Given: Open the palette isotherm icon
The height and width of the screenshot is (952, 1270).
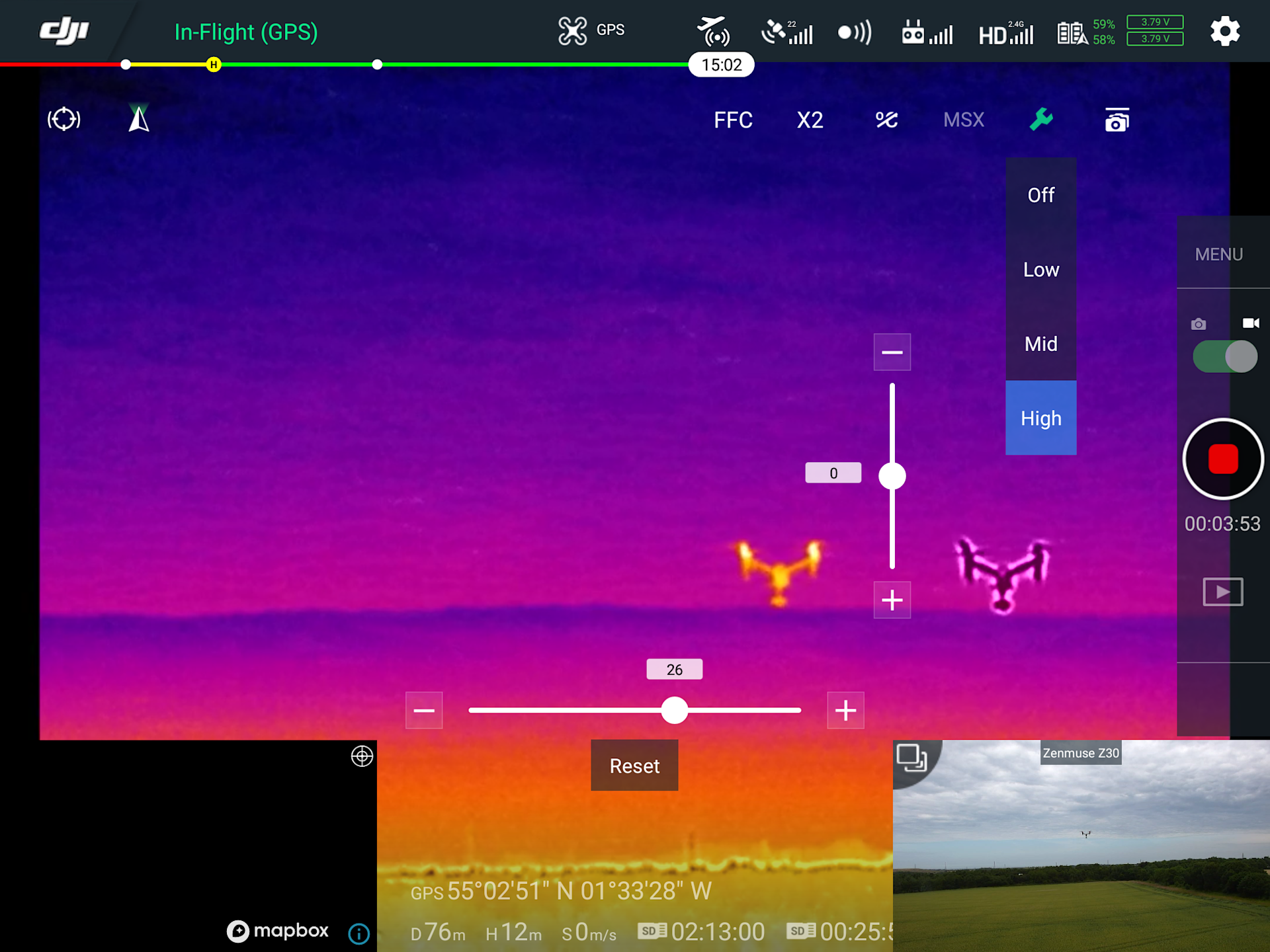Looking at the screenshot, I should tap(886, 120).
